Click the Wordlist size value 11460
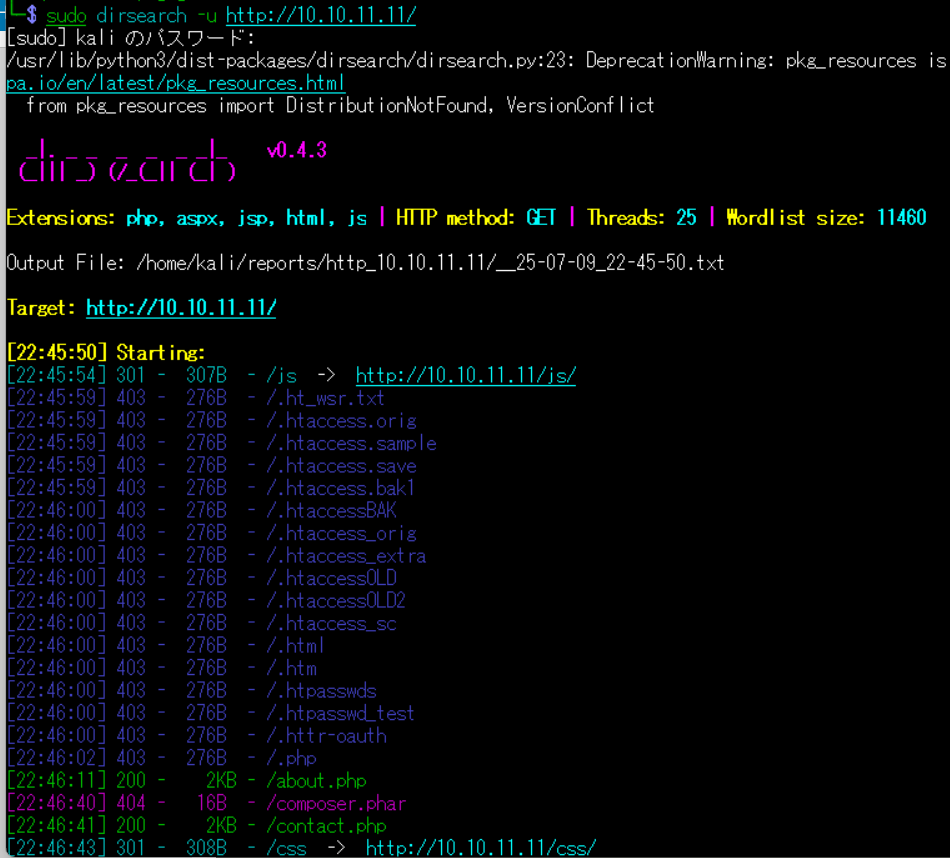 [901, 218]
